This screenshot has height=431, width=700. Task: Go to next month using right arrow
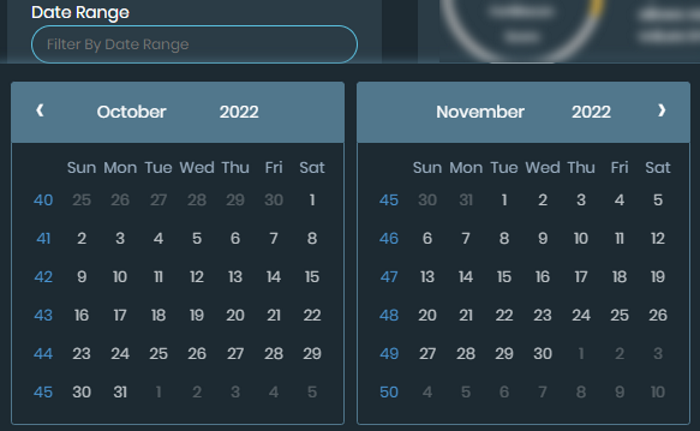[x=661, y=111]
